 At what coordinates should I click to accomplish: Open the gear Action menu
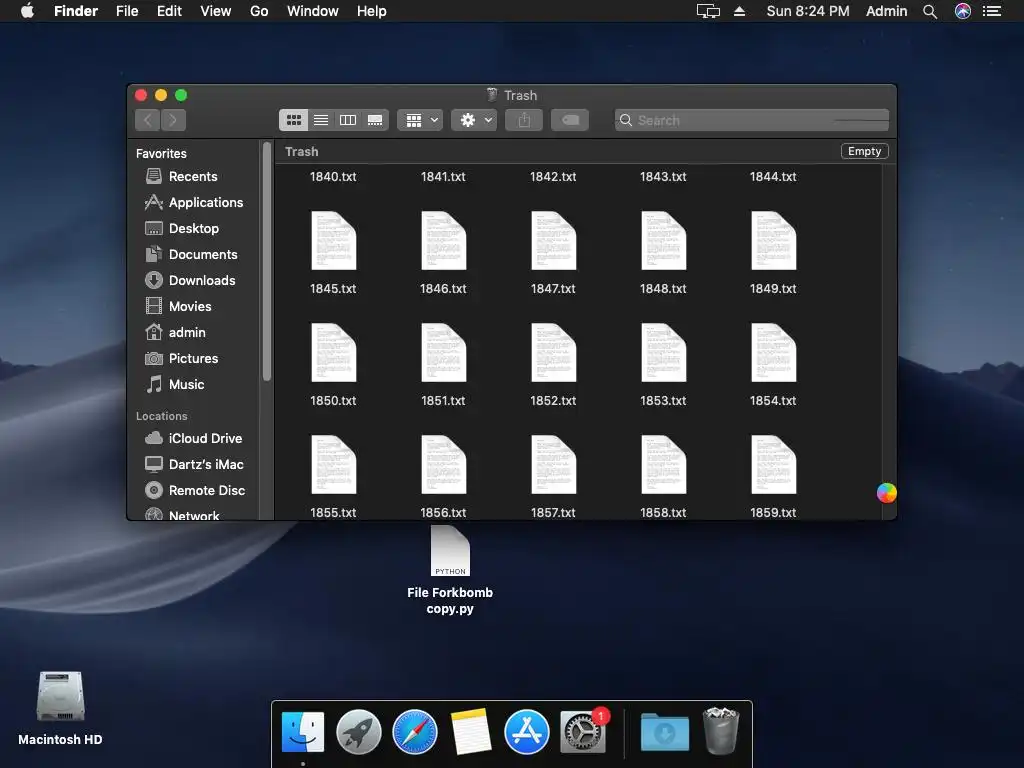click(474, 120)
